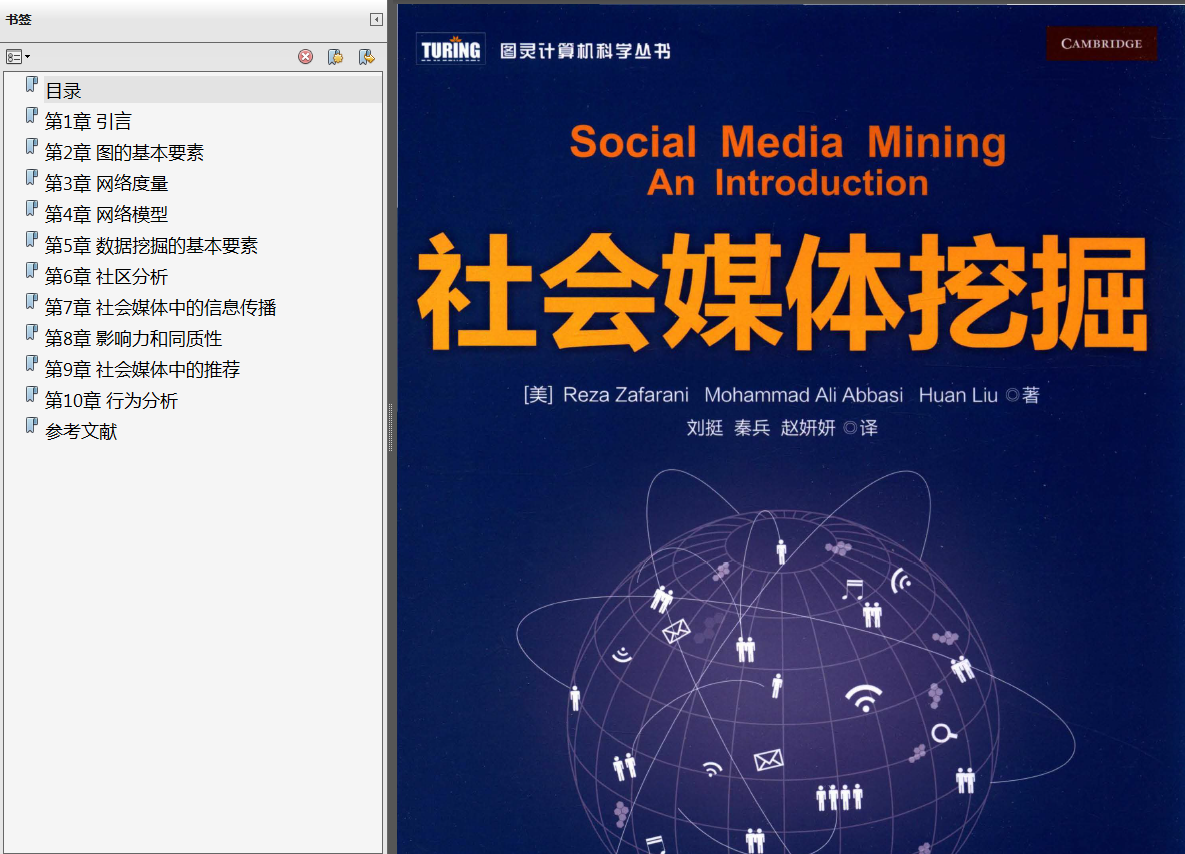Open bookmark 第2章 图的基本要素

click(124, 153)
